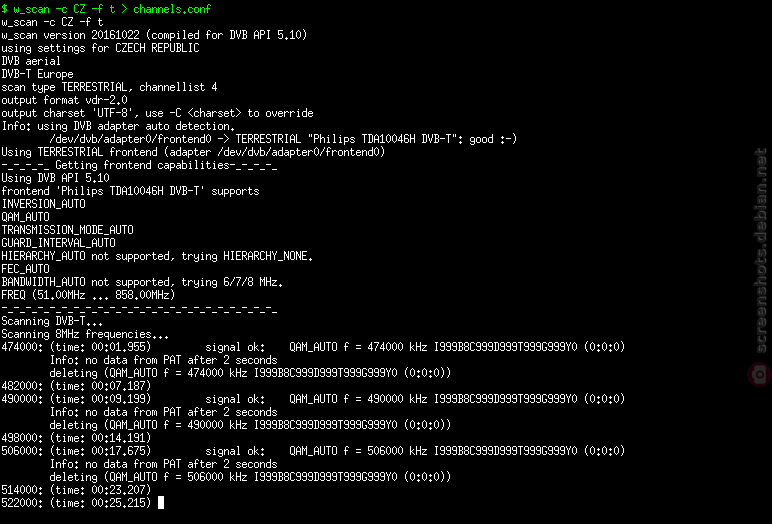Image resolution: width=772 pixels, height=524 pixels.
Task: Click the 'QAM_AUTO' capability line
Action: [26, 217]
